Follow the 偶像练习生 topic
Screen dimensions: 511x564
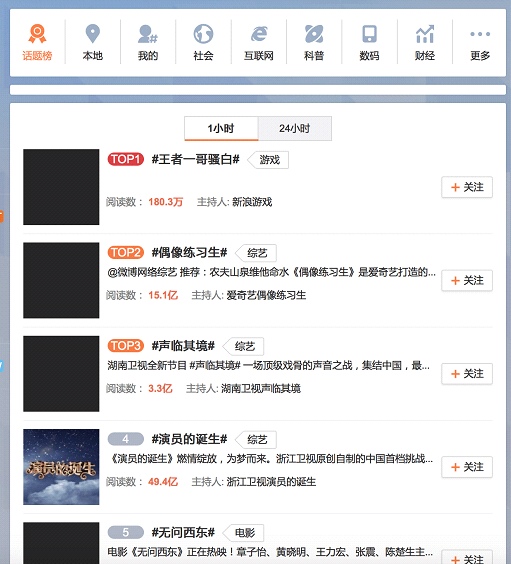pyautogui.click(x=467, y=280)
